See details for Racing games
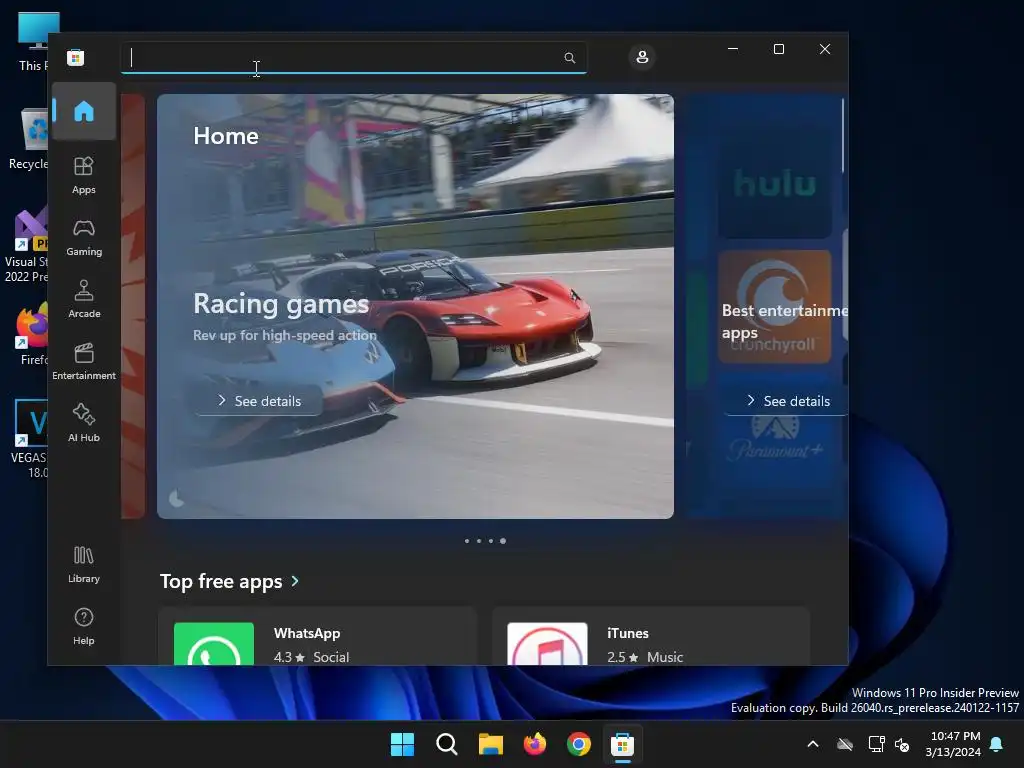The height and width of the screenshot is (768, 1024). [x=259, y=400]
